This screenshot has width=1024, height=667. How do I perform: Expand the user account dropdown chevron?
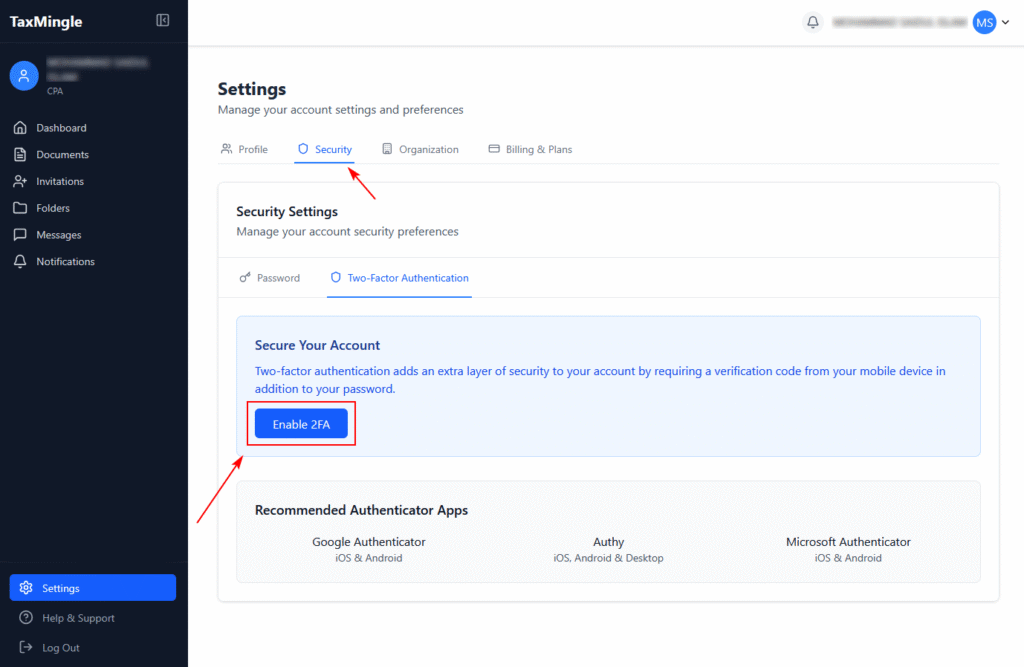(1005, 23)
